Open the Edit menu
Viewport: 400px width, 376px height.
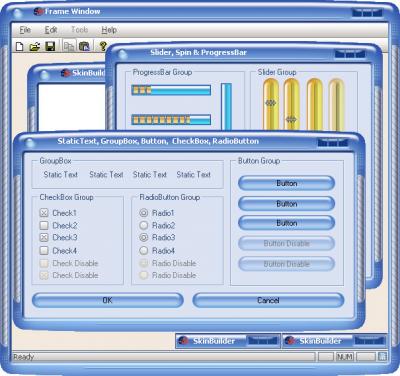(x=51, y=30)
